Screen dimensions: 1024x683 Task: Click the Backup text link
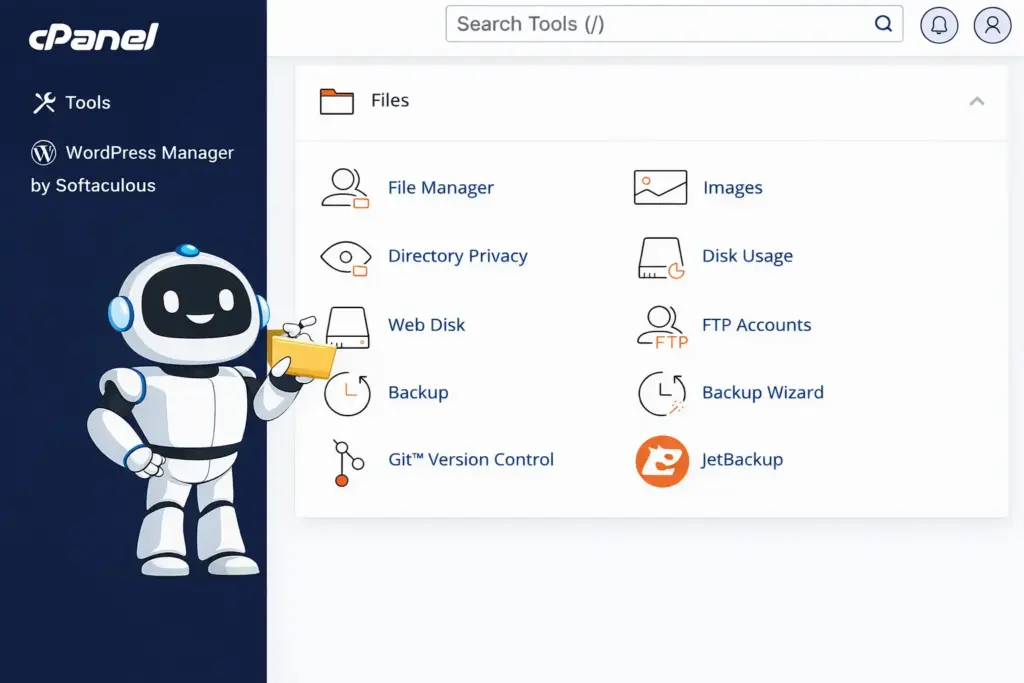(418, 393)
